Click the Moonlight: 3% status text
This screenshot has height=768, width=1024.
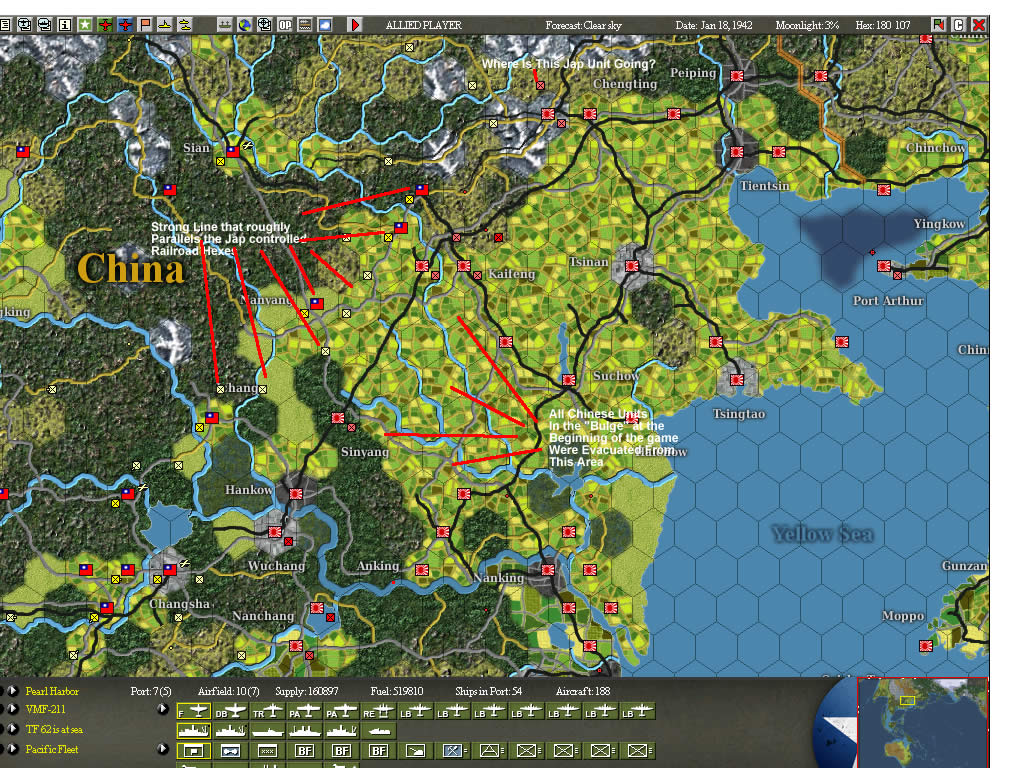[x=807, y=25]
